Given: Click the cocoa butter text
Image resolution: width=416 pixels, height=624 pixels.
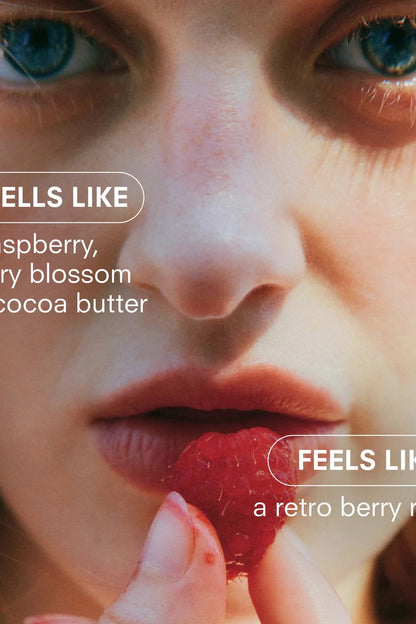Looking at the screenshot, I should [x=74, y=304].
